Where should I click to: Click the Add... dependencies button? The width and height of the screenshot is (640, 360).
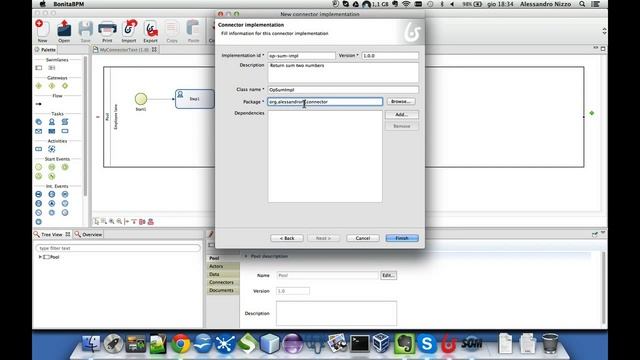pyautogui.click(x=402, y=115)
